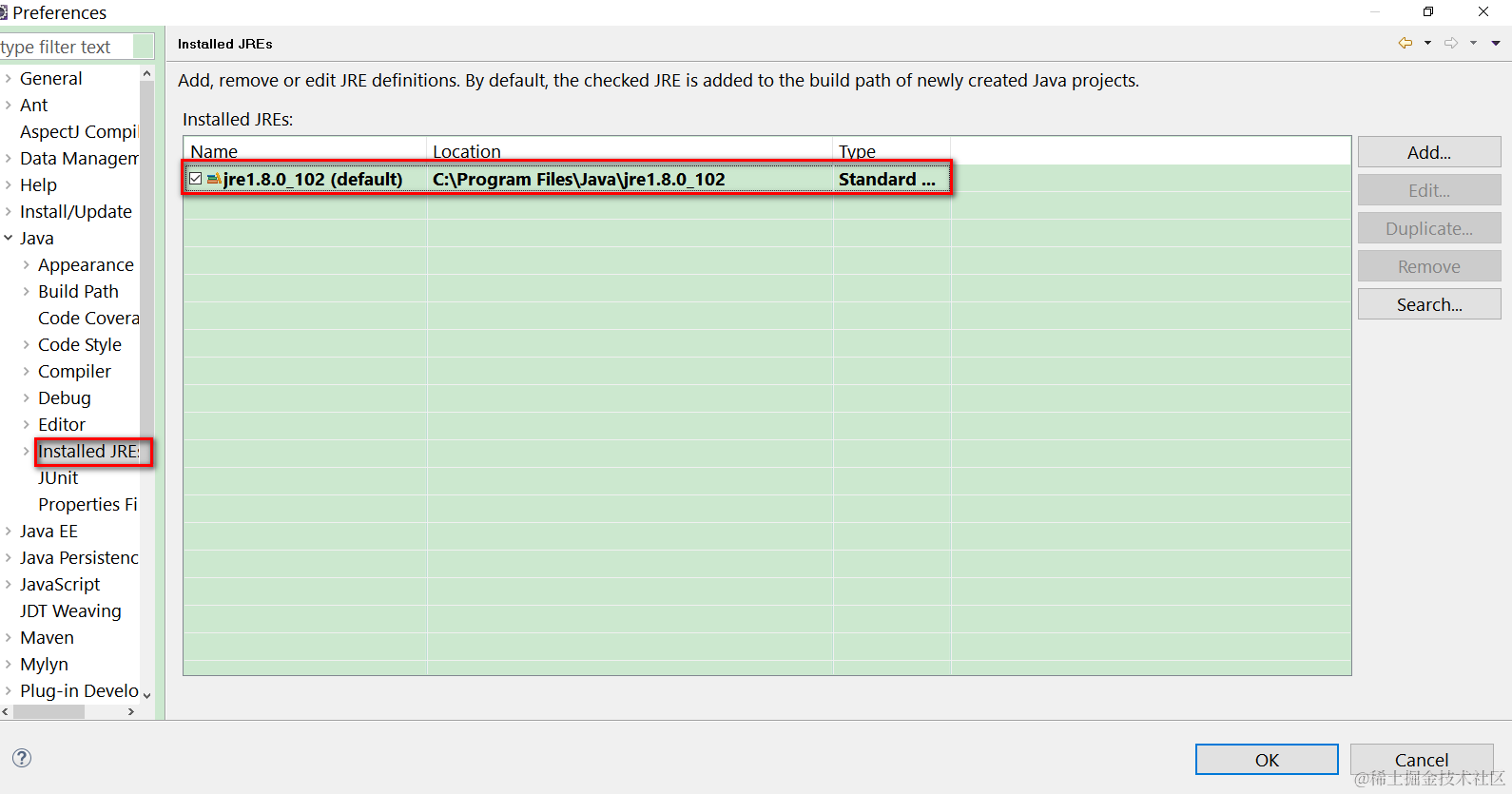Select the JavaScript tree item
Viewport: 1512px width, 794px height.
point(60,584)
